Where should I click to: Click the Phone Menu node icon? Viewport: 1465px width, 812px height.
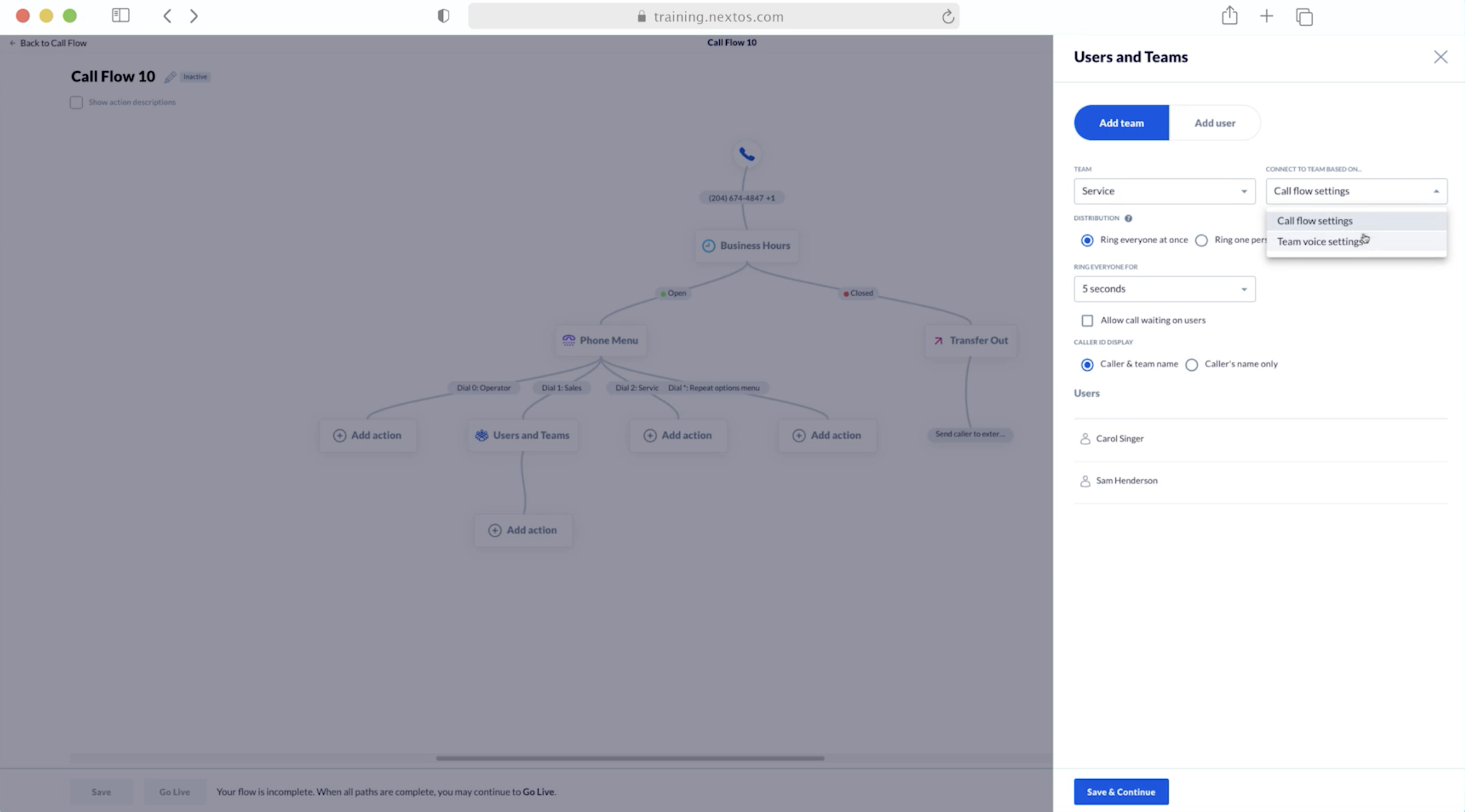coord(568,340)
